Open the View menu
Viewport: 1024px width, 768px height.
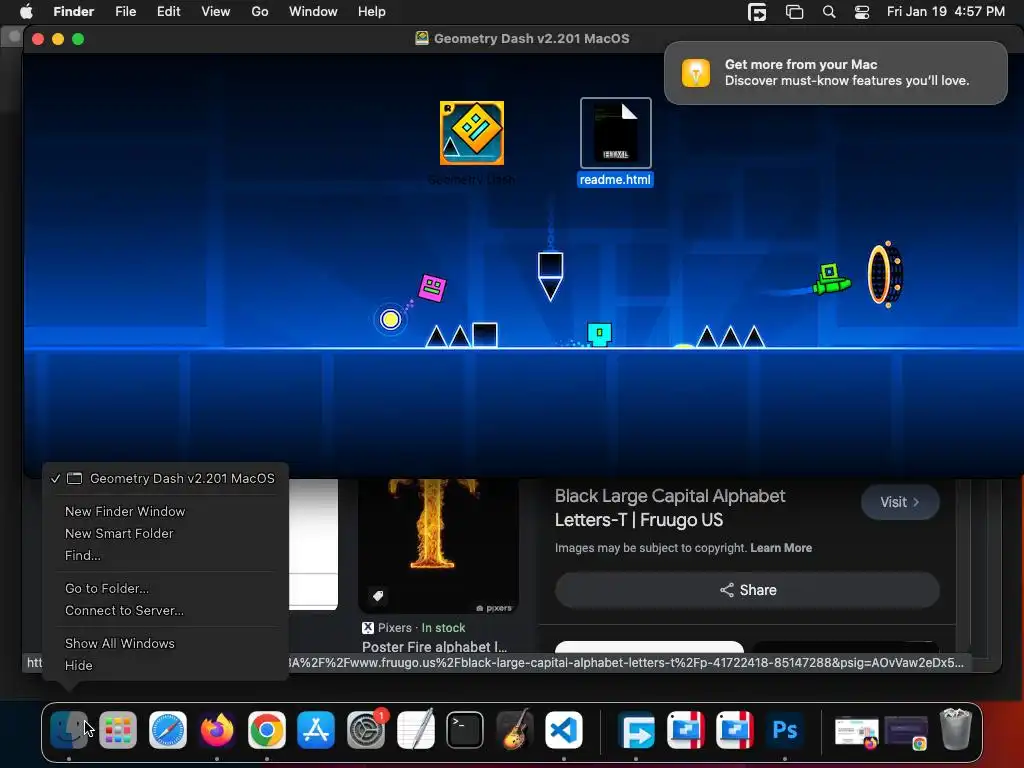pyautogui.click(x=216, y=12)
